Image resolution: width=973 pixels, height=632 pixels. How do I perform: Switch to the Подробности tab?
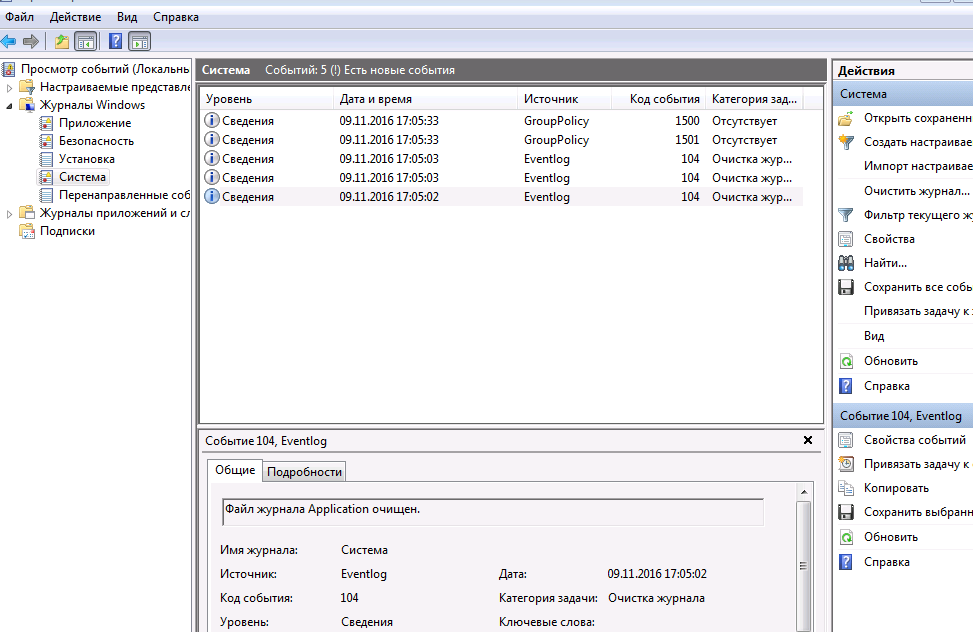pos(304,472)
